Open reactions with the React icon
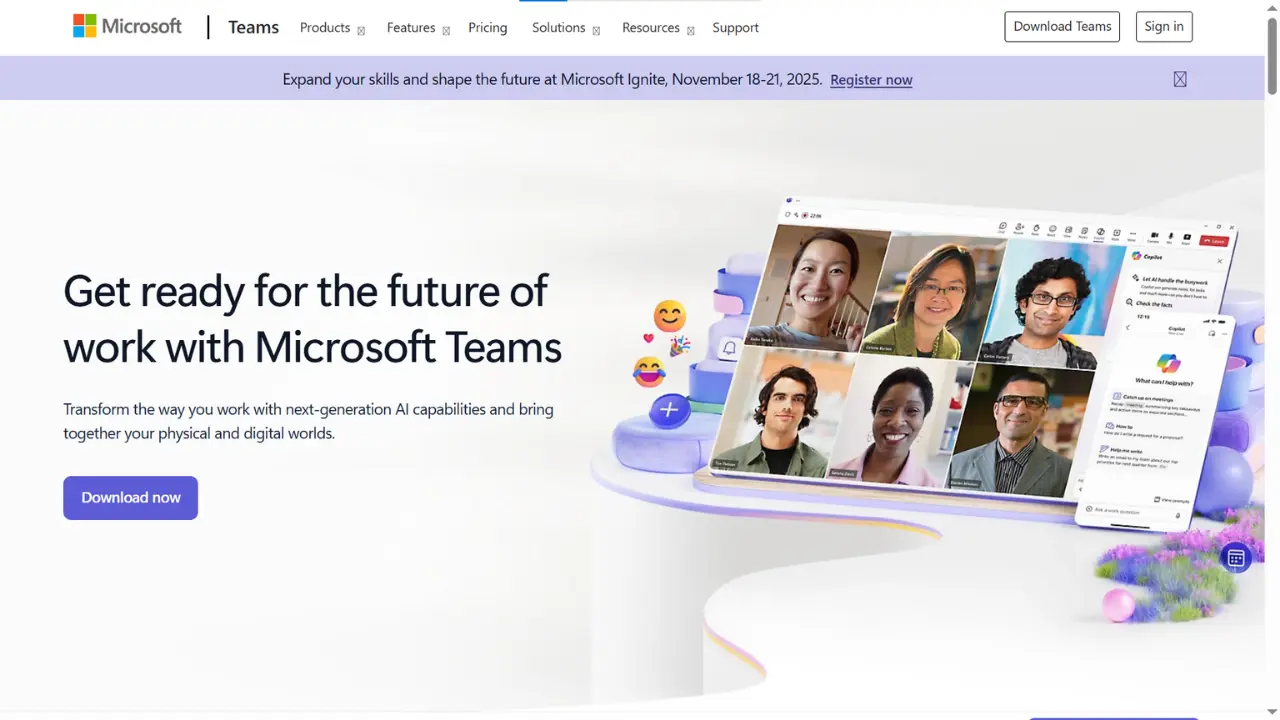1280x720 pixels. pos(1052,229)
